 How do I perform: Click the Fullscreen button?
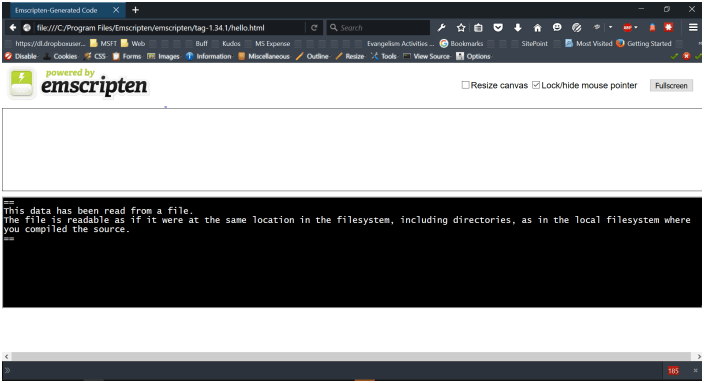pos(671,85)
